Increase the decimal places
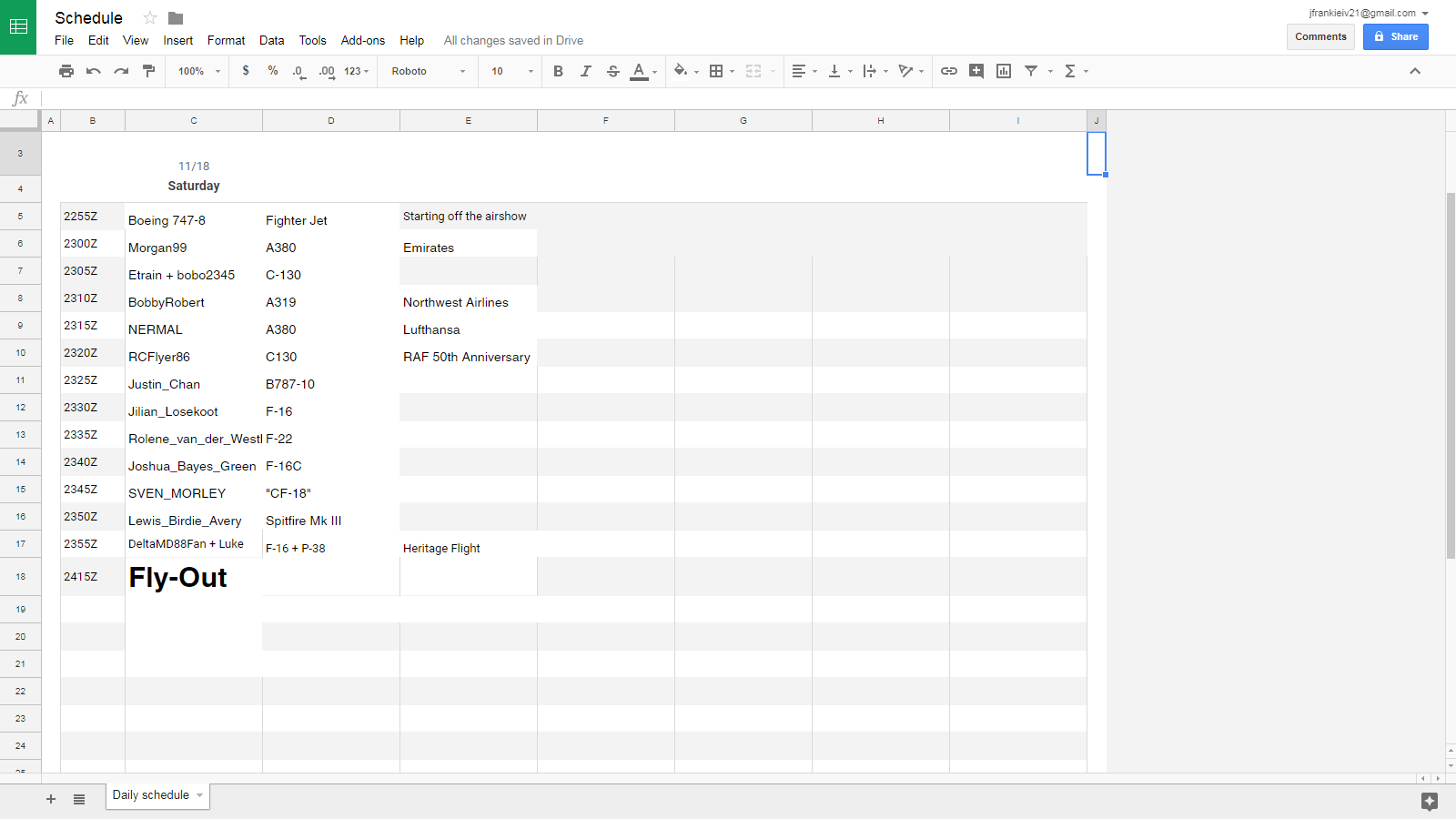 pos(327,71)
